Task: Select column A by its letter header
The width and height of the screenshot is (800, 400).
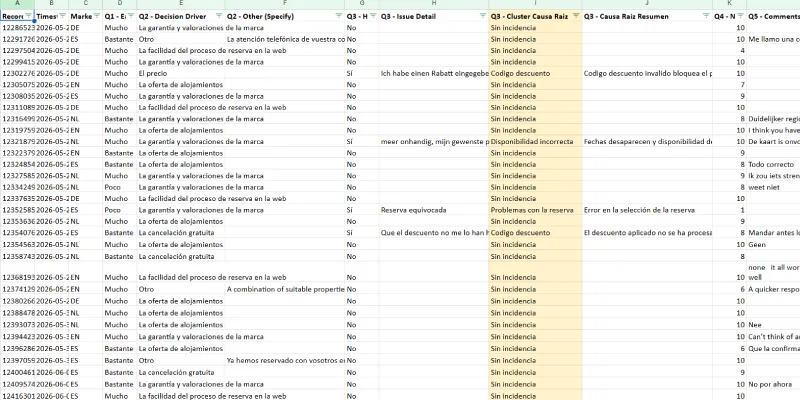Action: tap(17, 4)
